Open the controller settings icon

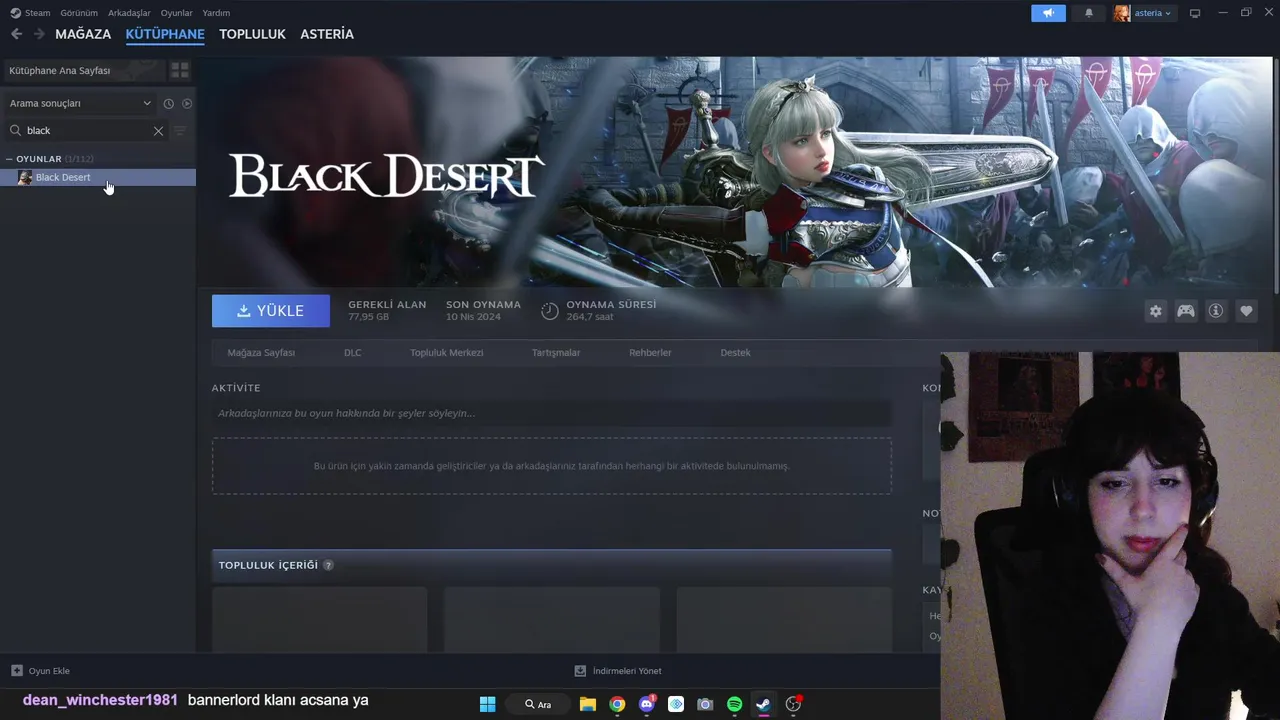(1186, 311)
